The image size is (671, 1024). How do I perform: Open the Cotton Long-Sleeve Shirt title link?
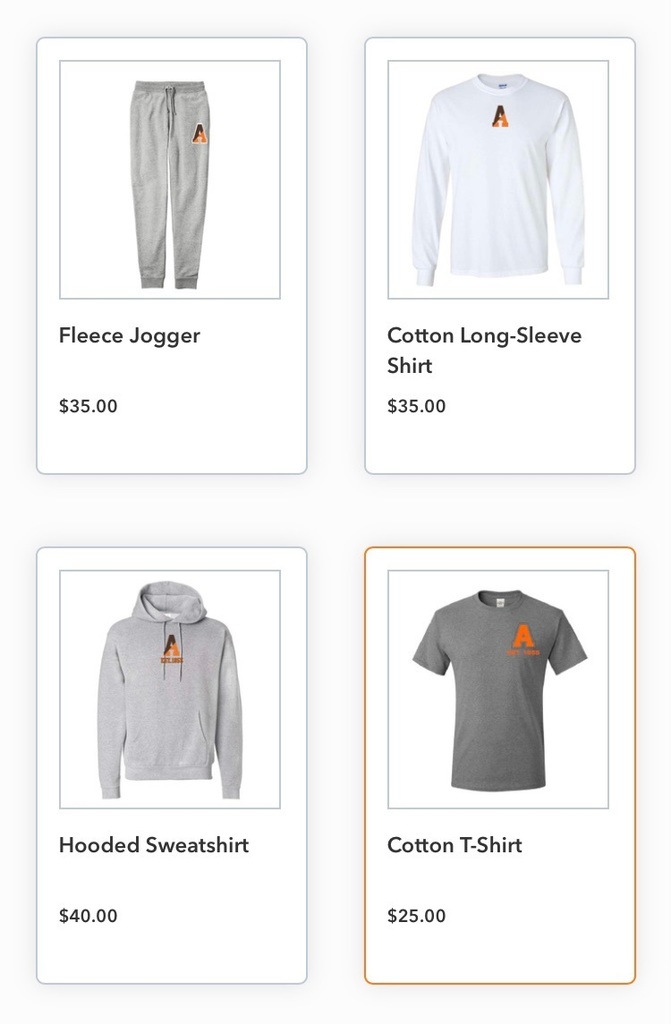pos(484,350)
